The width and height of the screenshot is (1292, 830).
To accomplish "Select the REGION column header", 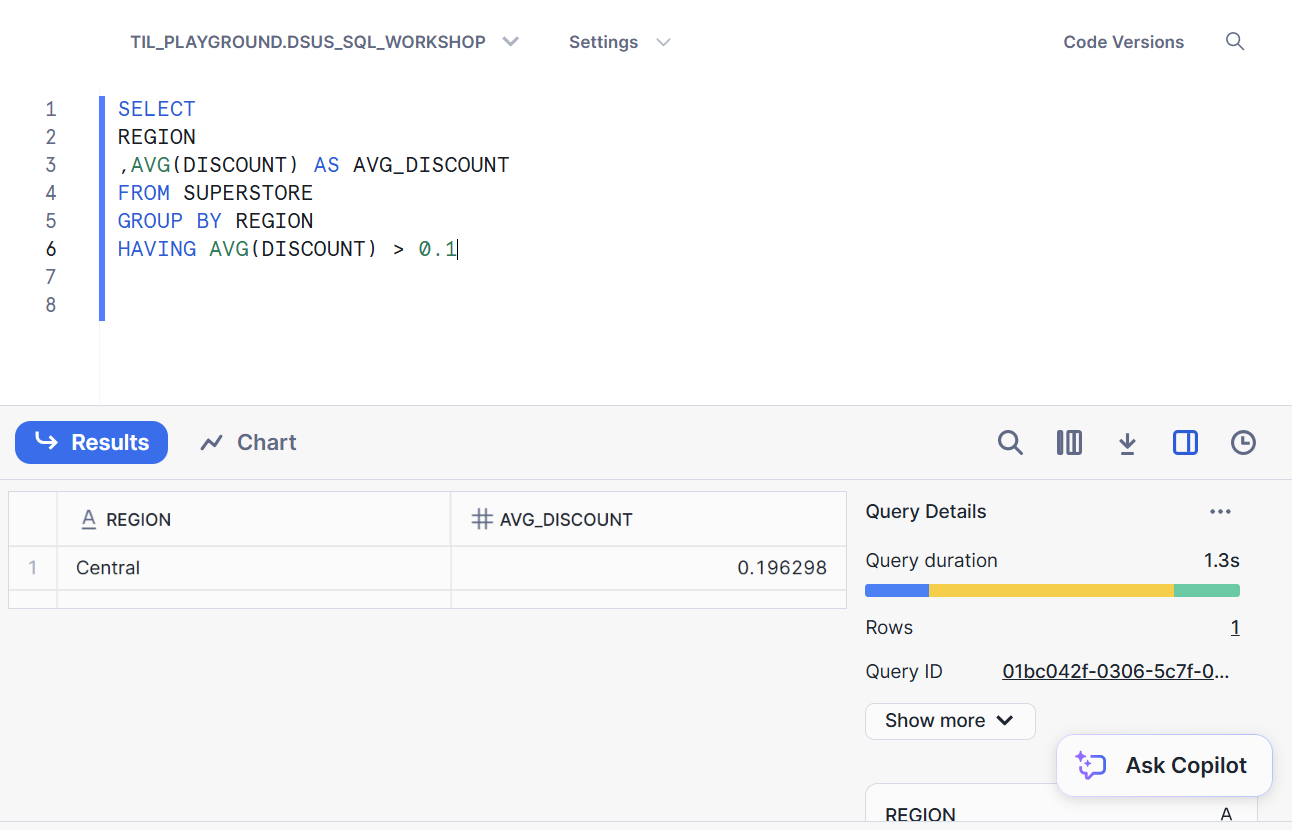I will tap(138, 520).
